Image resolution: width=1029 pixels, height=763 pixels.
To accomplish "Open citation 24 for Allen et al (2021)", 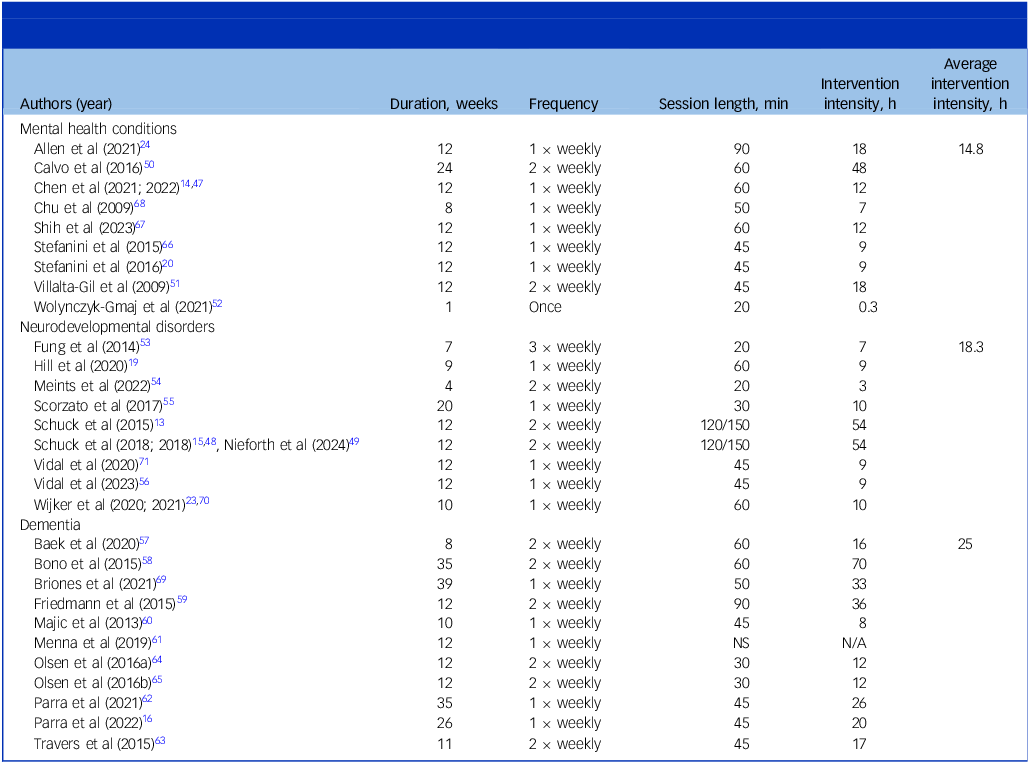I will tap(145, 145).
